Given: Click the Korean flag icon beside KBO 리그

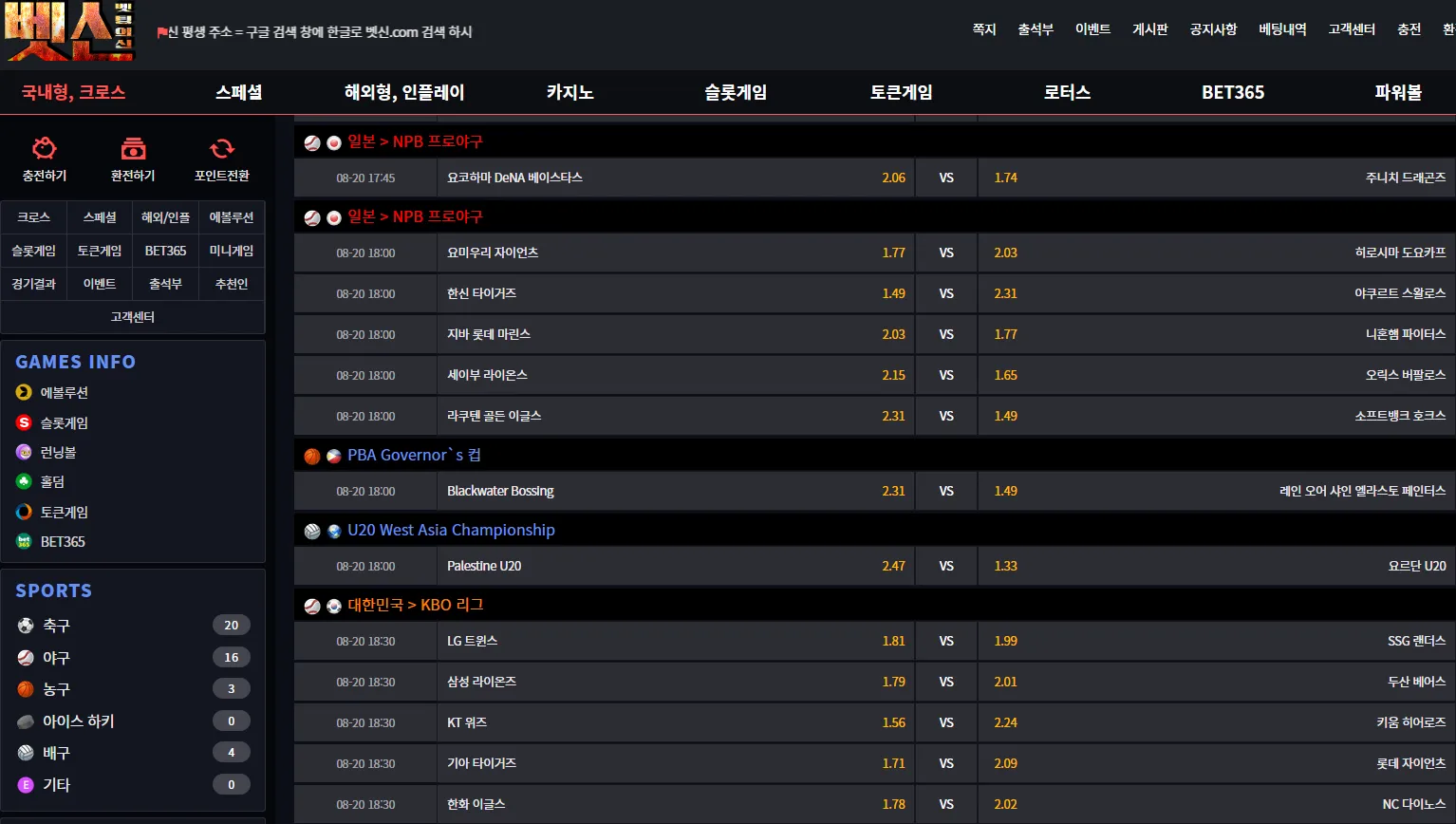Looking at the screenshot, I should click(x=334, y=606).
